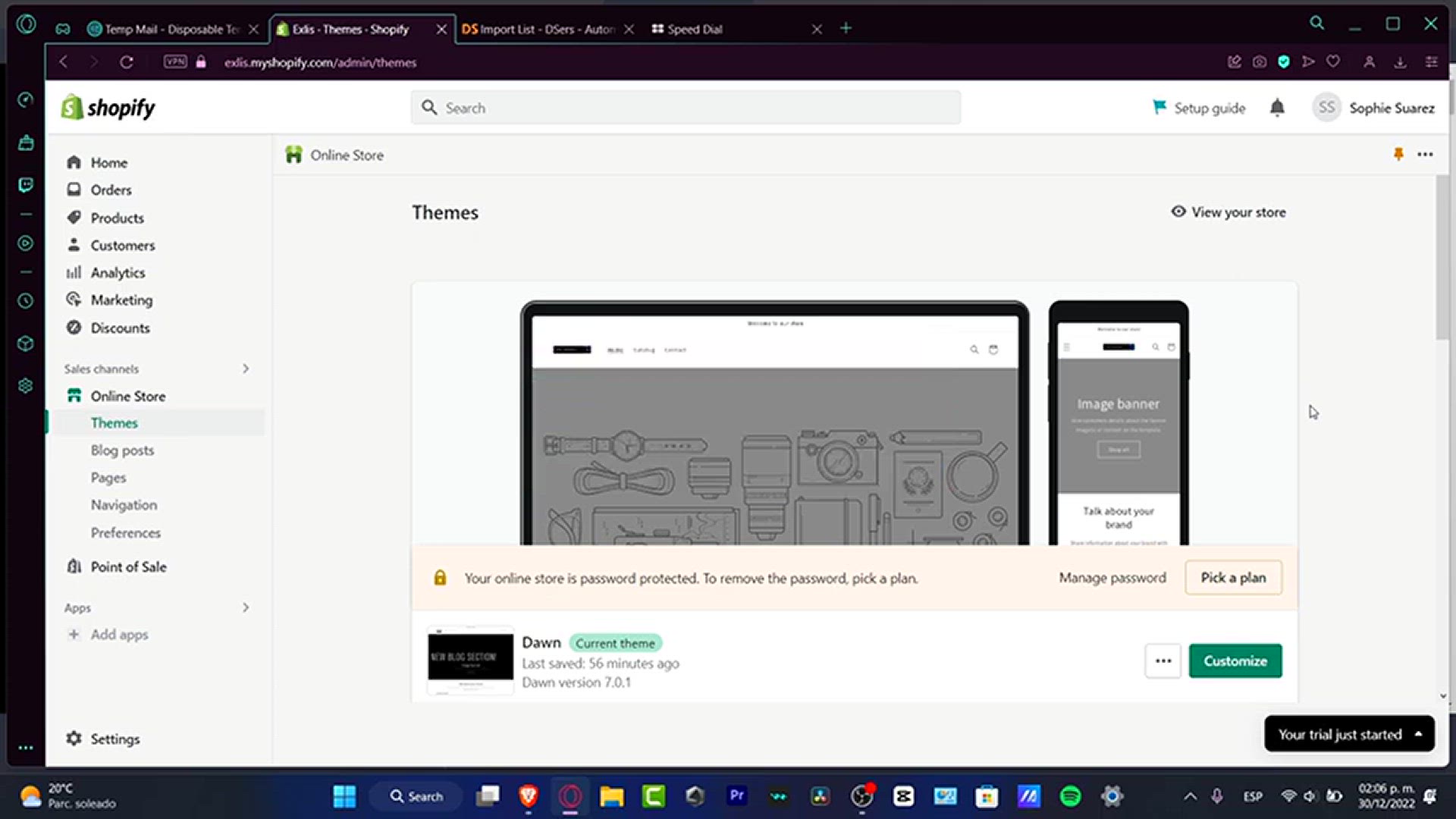The height and width of the screenshot is (819, 1456).
Task: Switch to Temp Mail browser tab
Action: point(173,29)
